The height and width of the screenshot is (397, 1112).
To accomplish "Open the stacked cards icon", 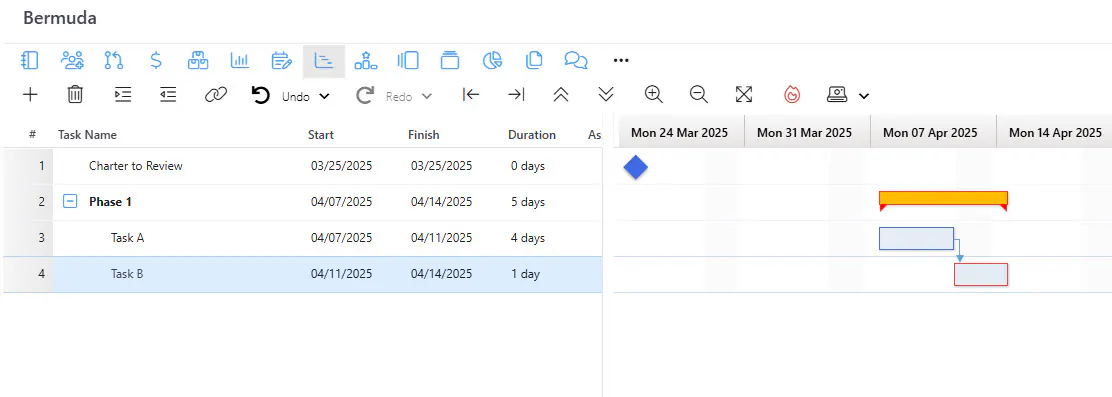I will [x=450, y=61].
